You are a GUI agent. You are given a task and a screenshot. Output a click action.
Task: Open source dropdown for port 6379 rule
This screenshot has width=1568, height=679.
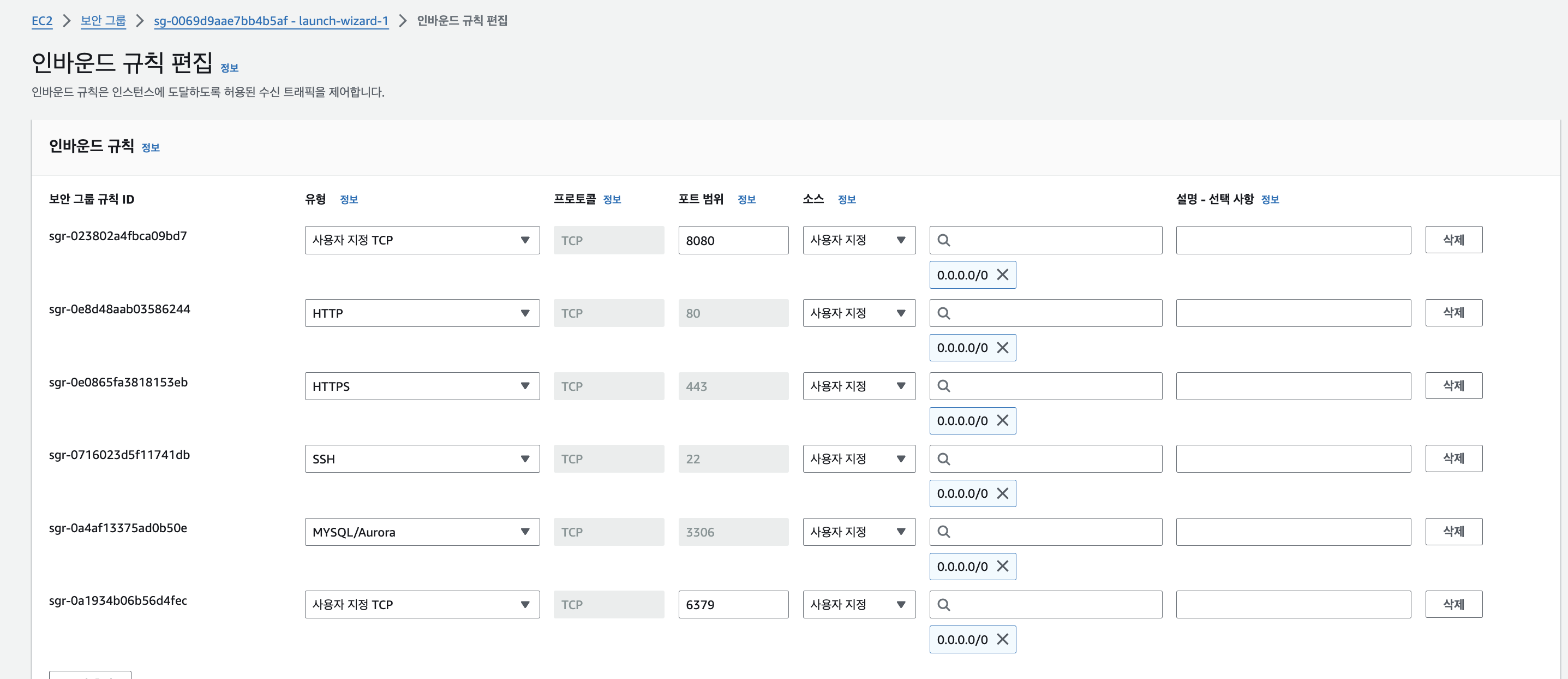point(858,605)
